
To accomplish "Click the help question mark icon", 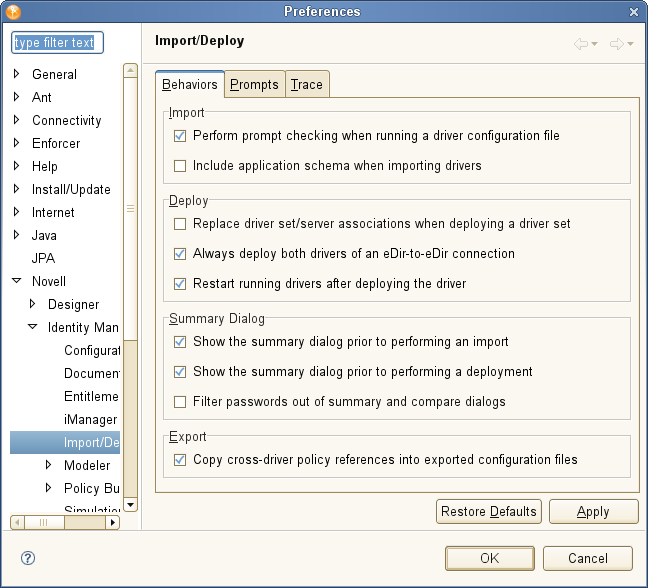I will pyautogui.click(x=28, y=558).
